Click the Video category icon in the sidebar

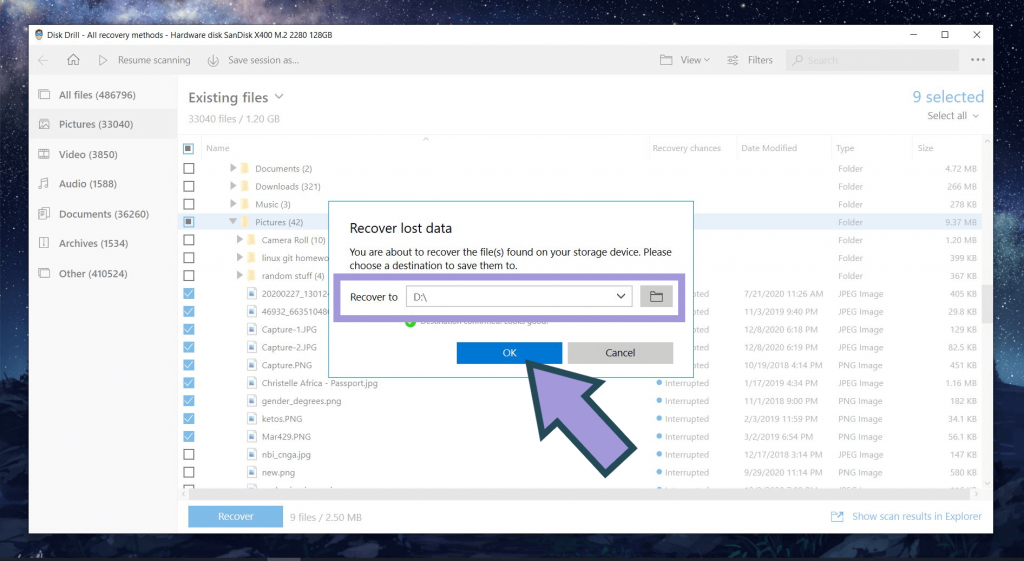click(x=44, y=154)
